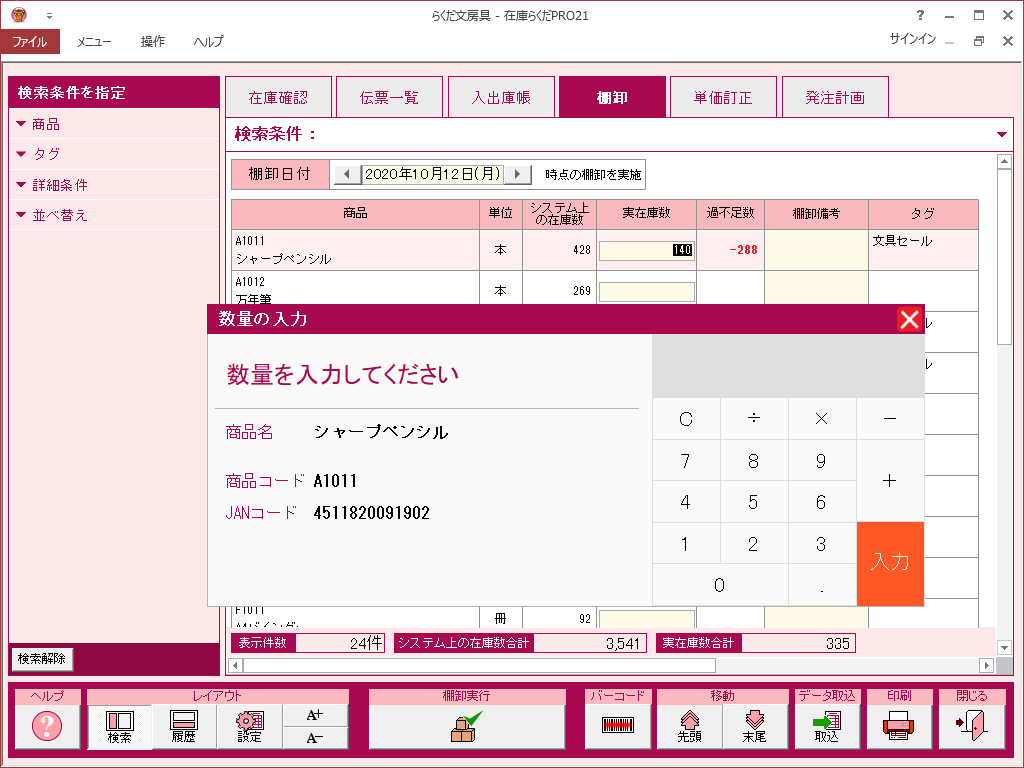Expand the 商品 search condition
Screen dimensions: 1024x768
pyautogui.click(x=46, y=124)
